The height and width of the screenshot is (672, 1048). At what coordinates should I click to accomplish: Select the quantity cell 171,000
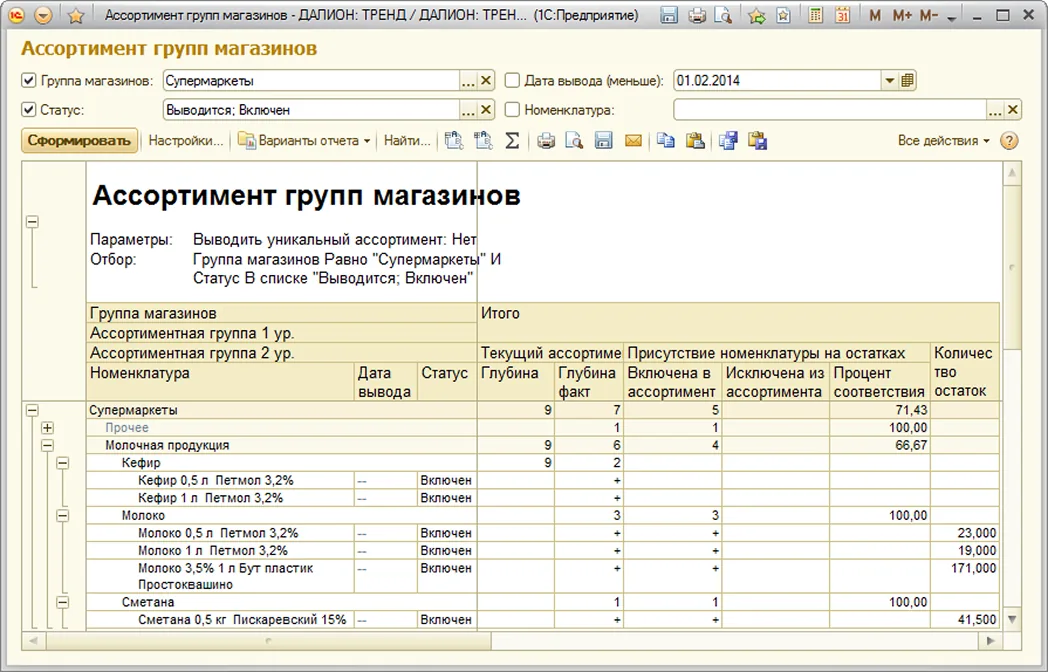pos(965,576)
